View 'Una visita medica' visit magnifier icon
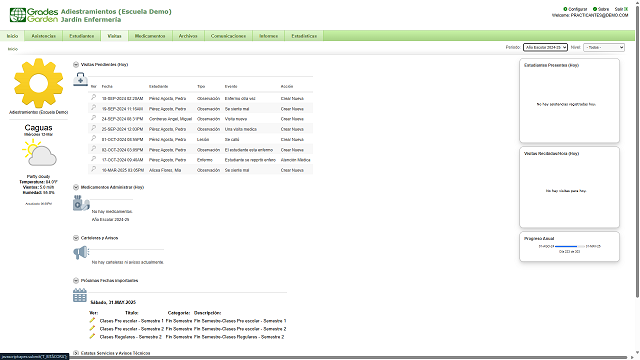640x360 pixels. coord(93,128)
